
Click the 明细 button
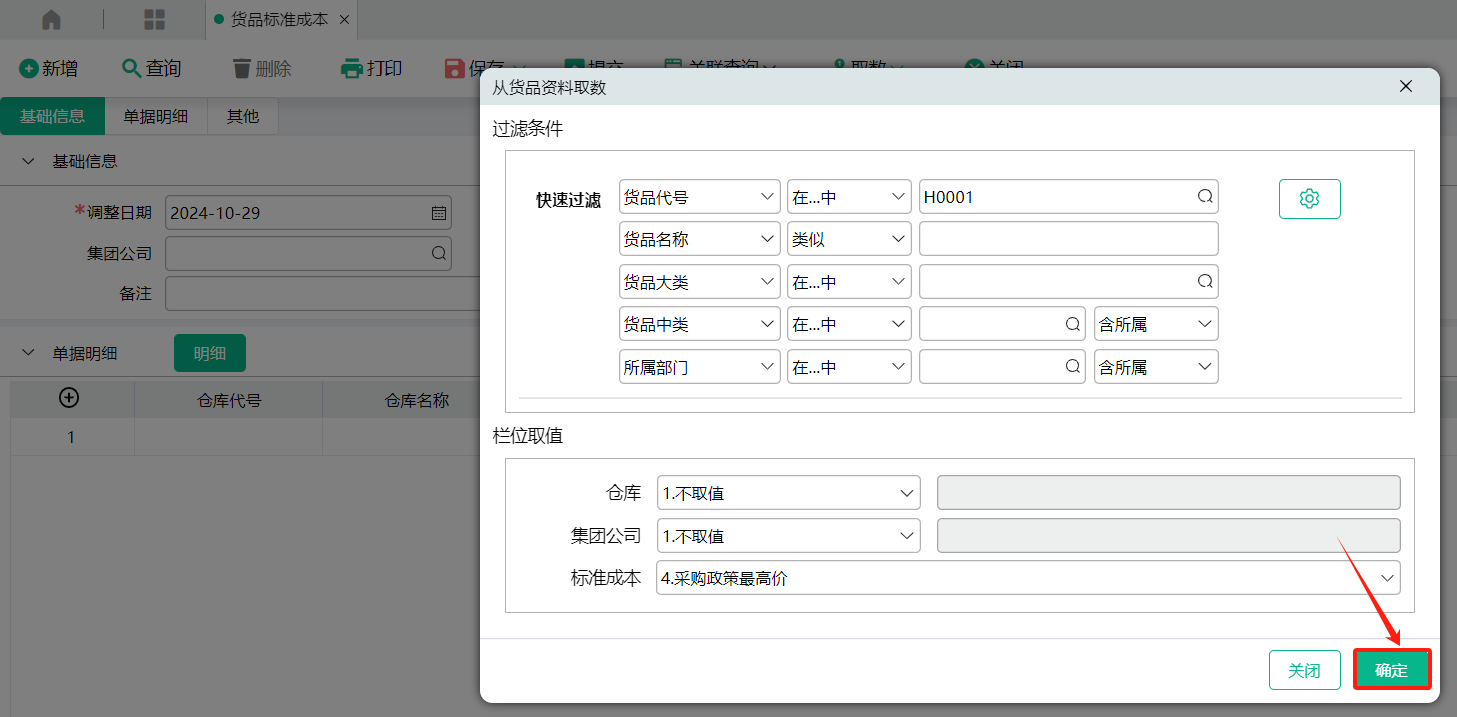coord(210,353)
